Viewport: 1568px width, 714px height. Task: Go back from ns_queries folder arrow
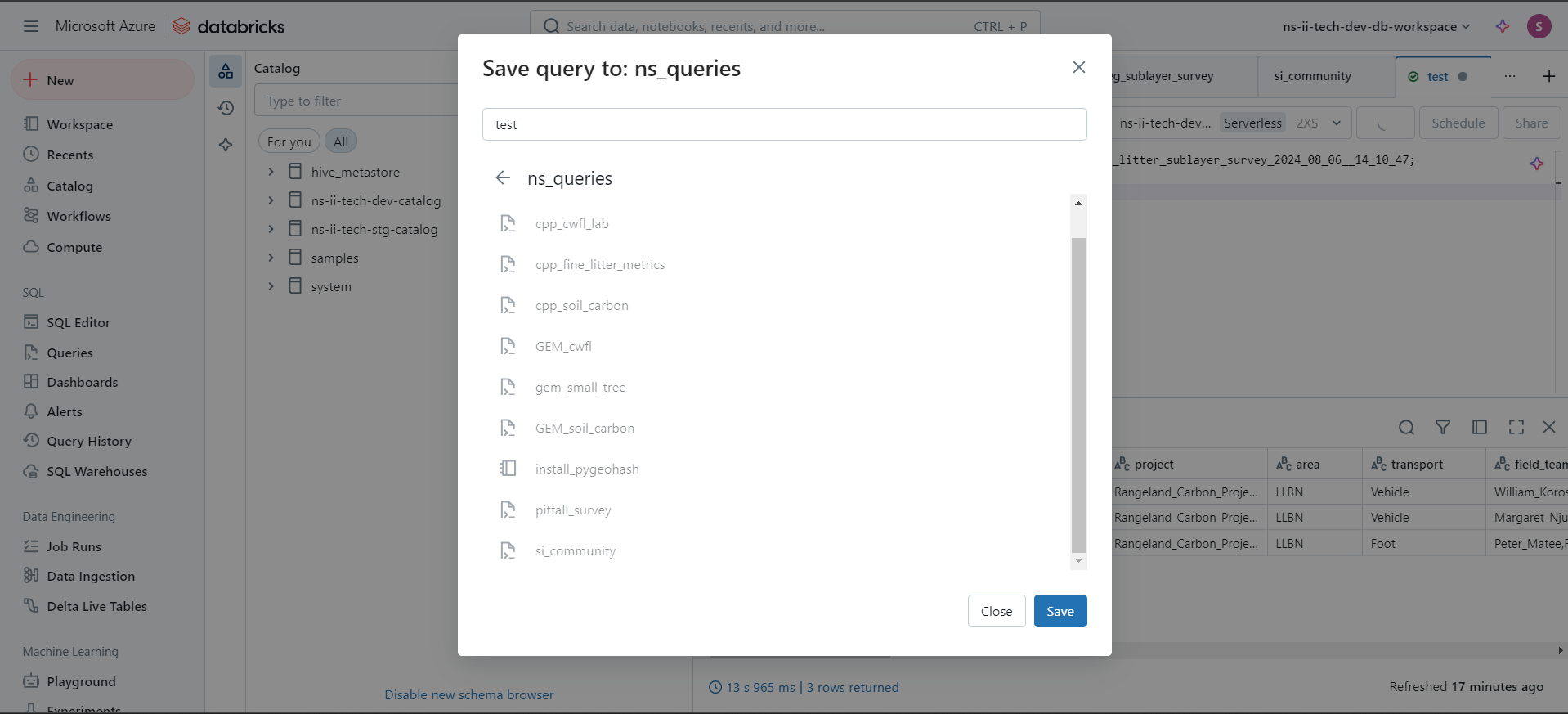click(x=503, y=178)
